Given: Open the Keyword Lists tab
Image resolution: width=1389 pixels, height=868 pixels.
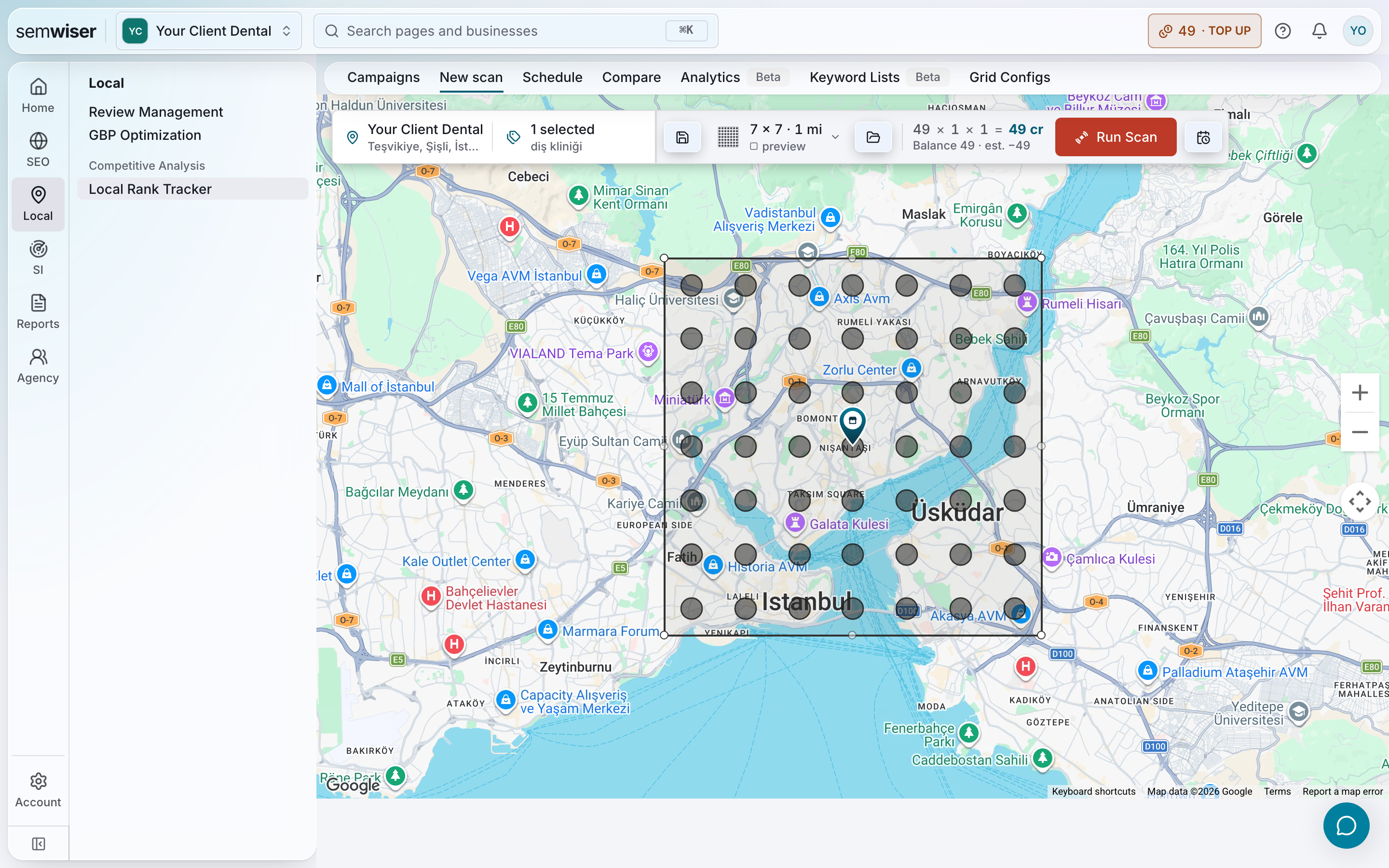Looking at the screenshot, I should tap(854, 78).
